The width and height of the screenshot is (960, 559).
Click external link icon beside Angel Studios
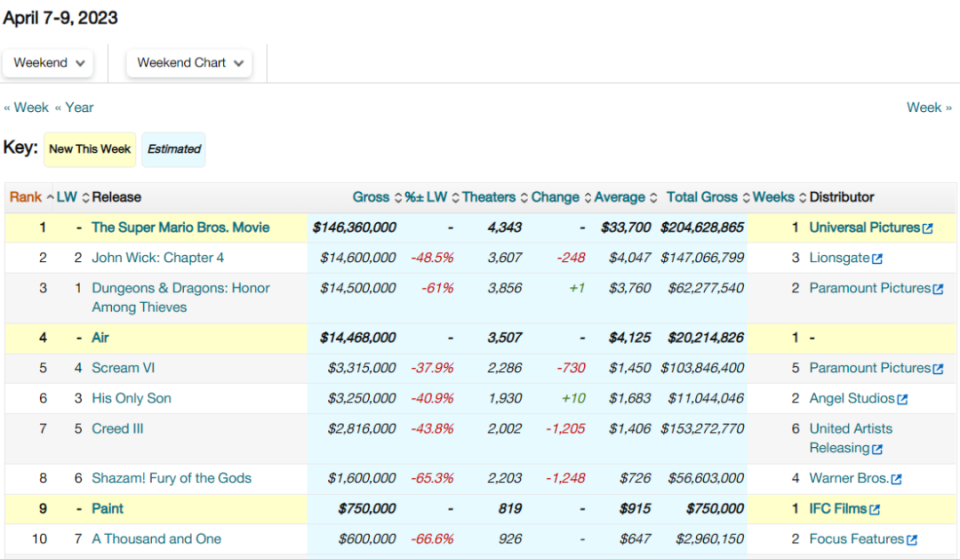(902, 400)
